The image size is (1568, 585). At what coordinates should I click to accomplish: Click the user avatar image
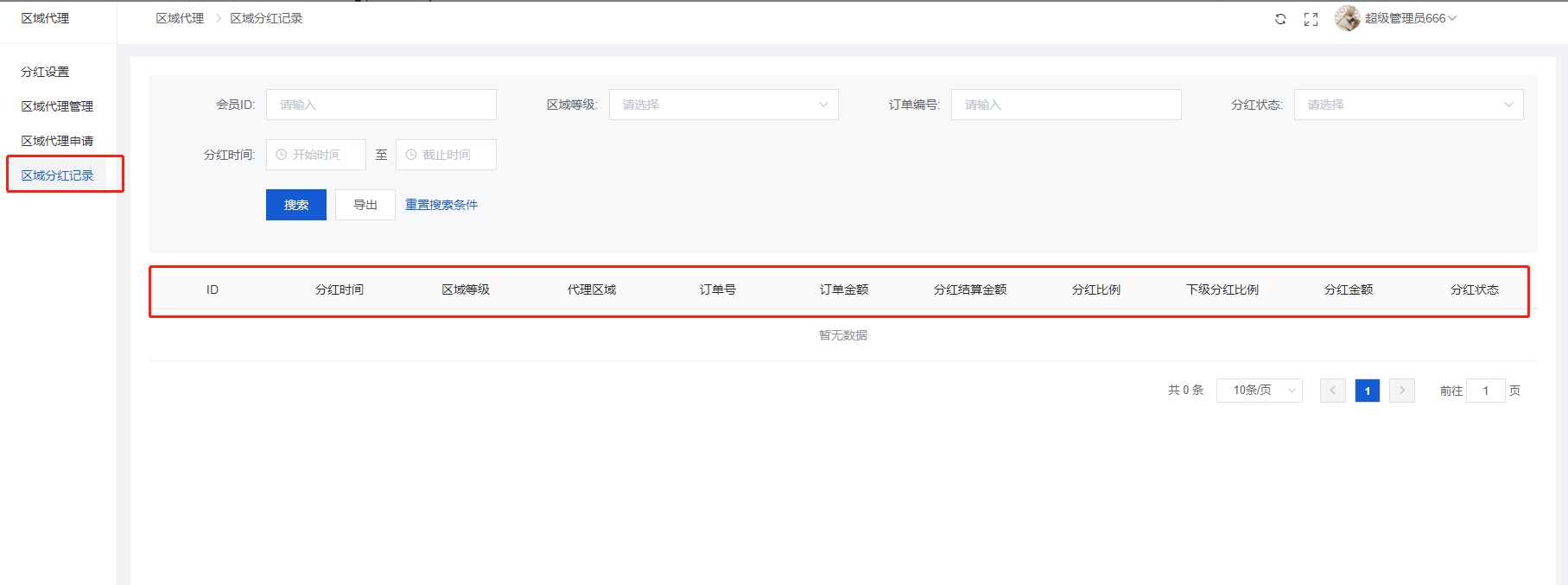(1347, 18)
